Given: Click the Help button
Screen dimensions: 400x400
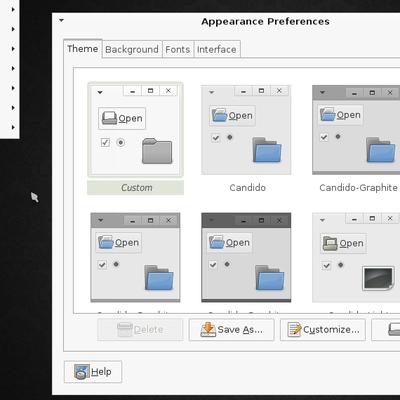Looking at the screenshot, I should 93,372.
